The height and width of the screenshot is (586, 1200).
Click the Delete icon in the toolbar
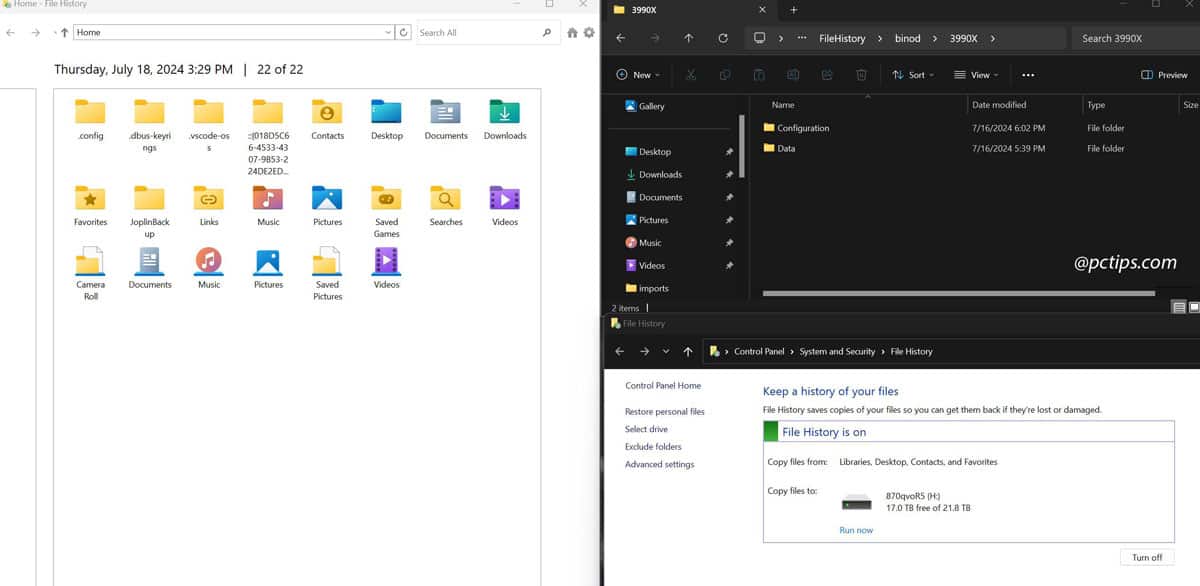[861, 74]
